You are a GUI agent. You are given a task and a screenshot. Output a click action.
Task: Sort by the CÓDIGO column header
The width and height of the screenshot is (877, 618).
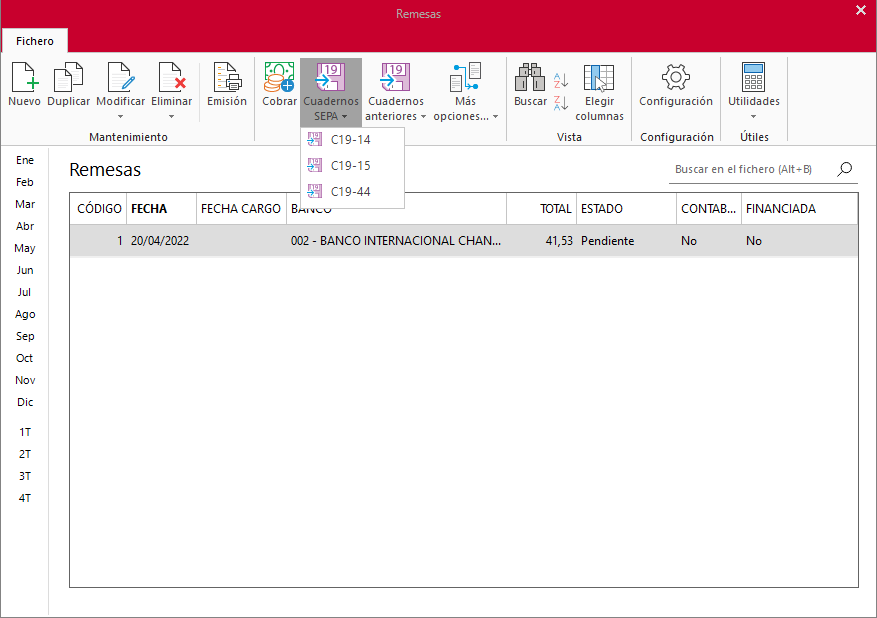[98, 209]
